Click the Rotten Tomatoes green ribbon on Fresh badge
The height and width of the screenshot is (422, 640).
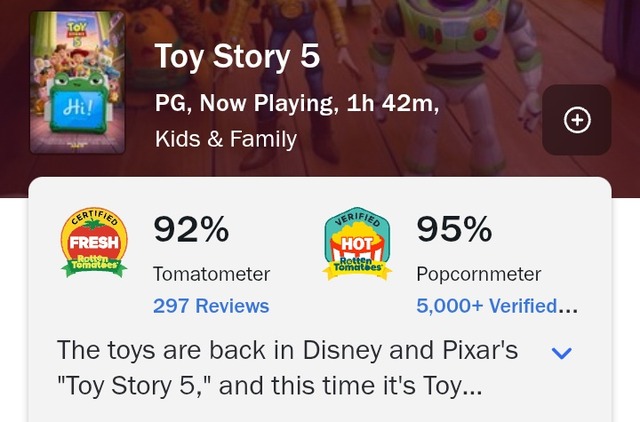coord(94,265)
